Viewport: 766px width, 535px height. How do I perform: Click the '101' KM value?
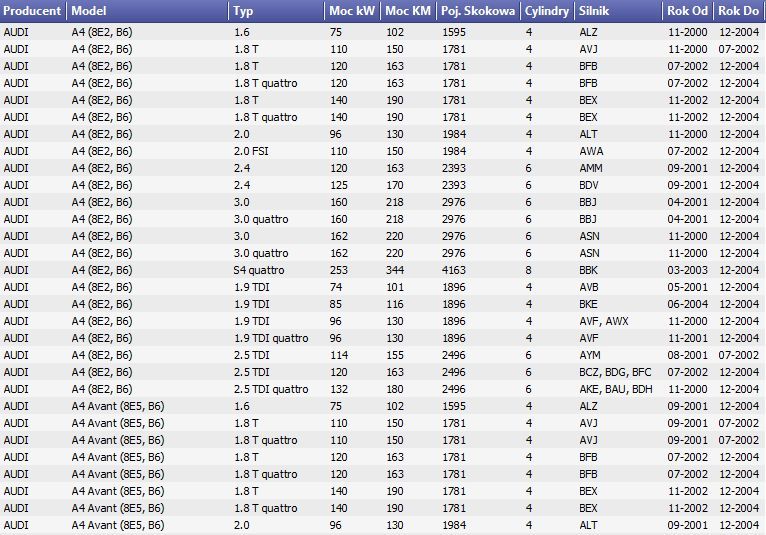395,287
